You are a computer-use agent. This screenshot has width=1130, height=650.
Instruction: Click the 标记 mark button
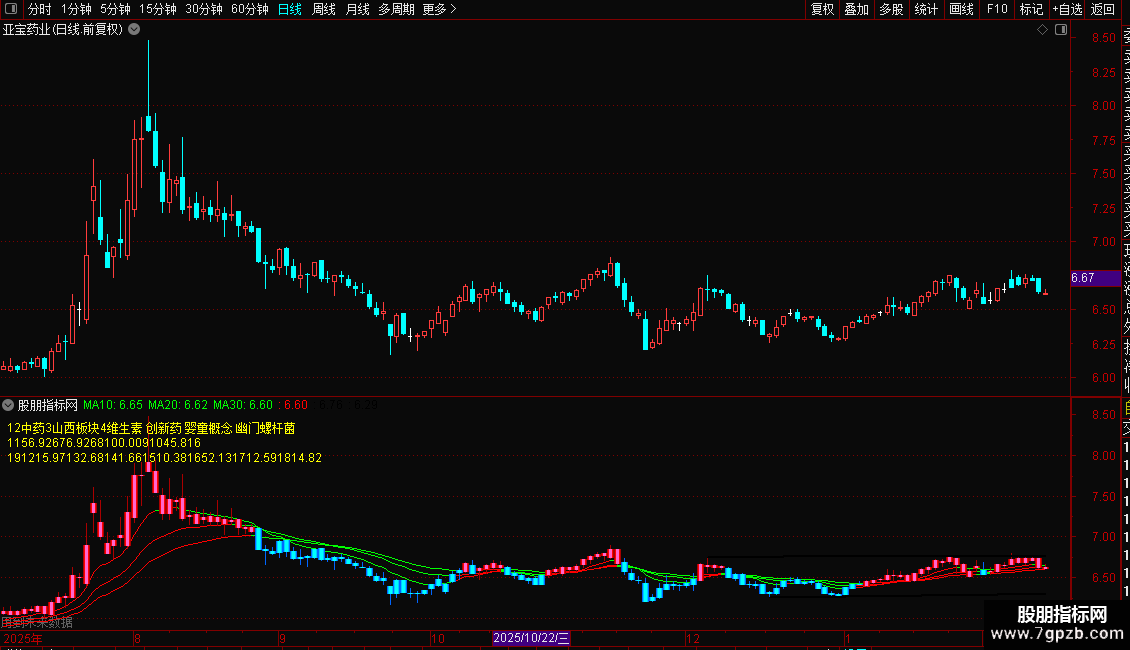click(x=1031, y=9)
